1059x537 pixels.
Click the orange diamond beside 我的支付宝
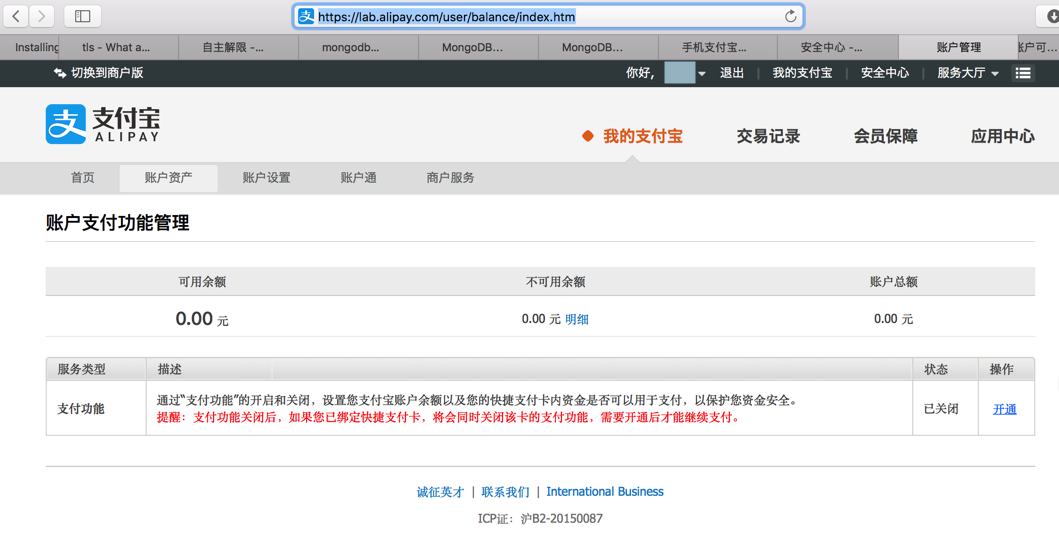pos(588,136)
